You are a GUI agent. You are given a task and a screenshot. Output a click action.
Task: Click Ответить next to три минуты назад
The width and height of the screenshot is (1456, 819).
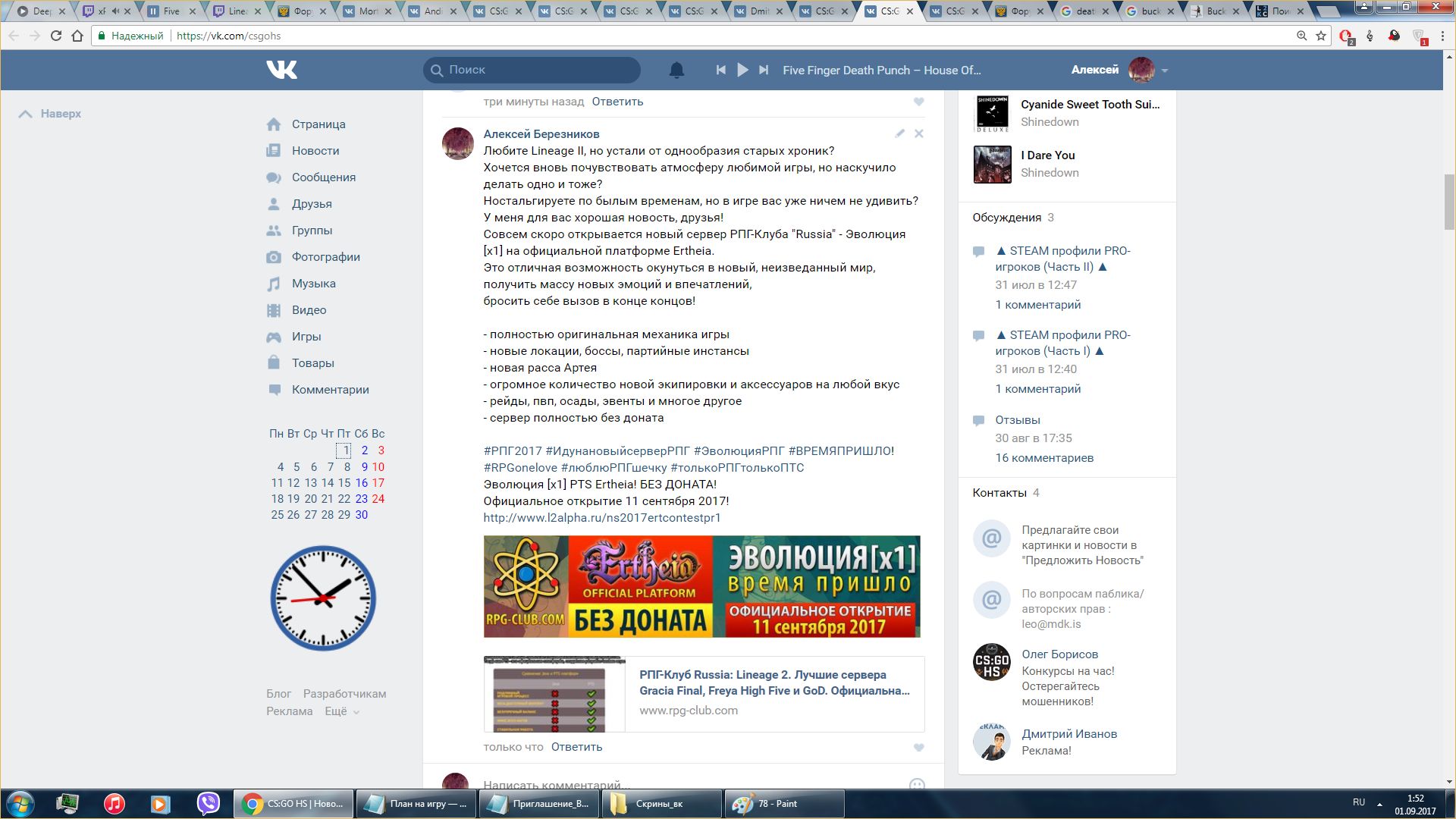coord(617,102)
